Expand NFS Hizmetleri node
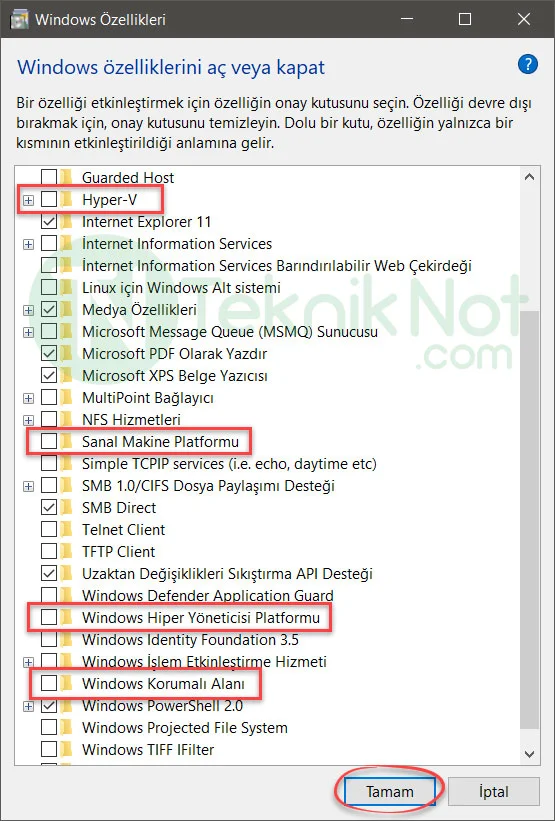The width and height of the screenshot is (555, 821). pos(28,420)
